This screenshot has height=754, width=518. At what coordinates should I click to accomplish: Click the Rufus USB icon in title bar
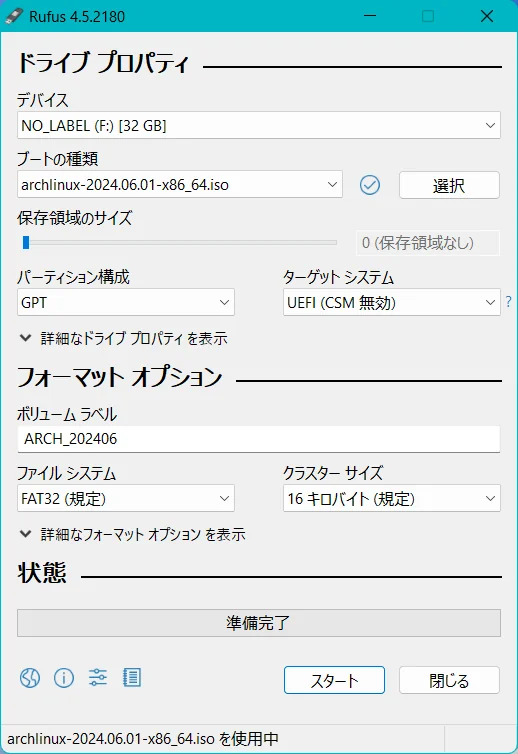tap(14, 16)
